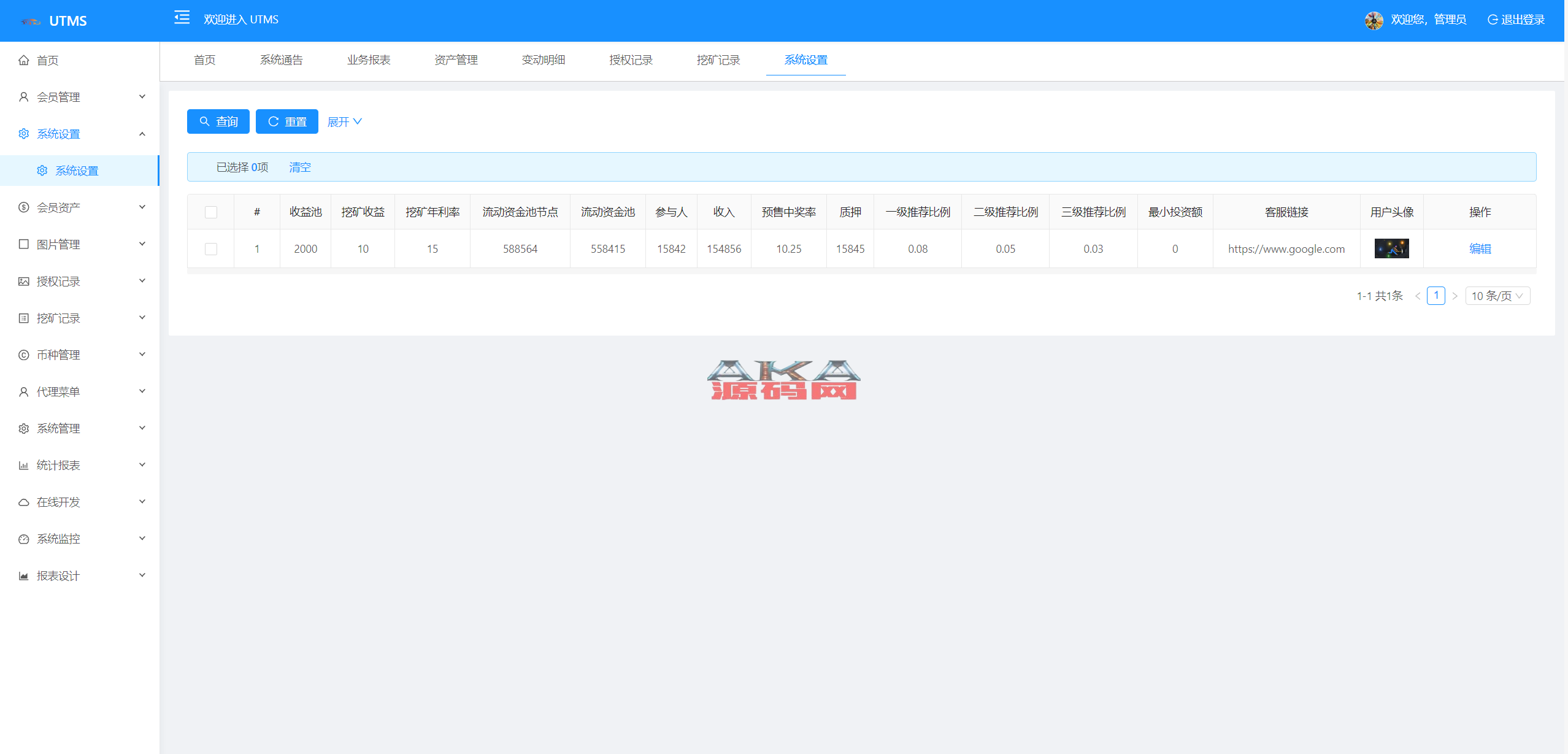
Task: Switch to the 业务报表 tab
Action: (369, 60)
